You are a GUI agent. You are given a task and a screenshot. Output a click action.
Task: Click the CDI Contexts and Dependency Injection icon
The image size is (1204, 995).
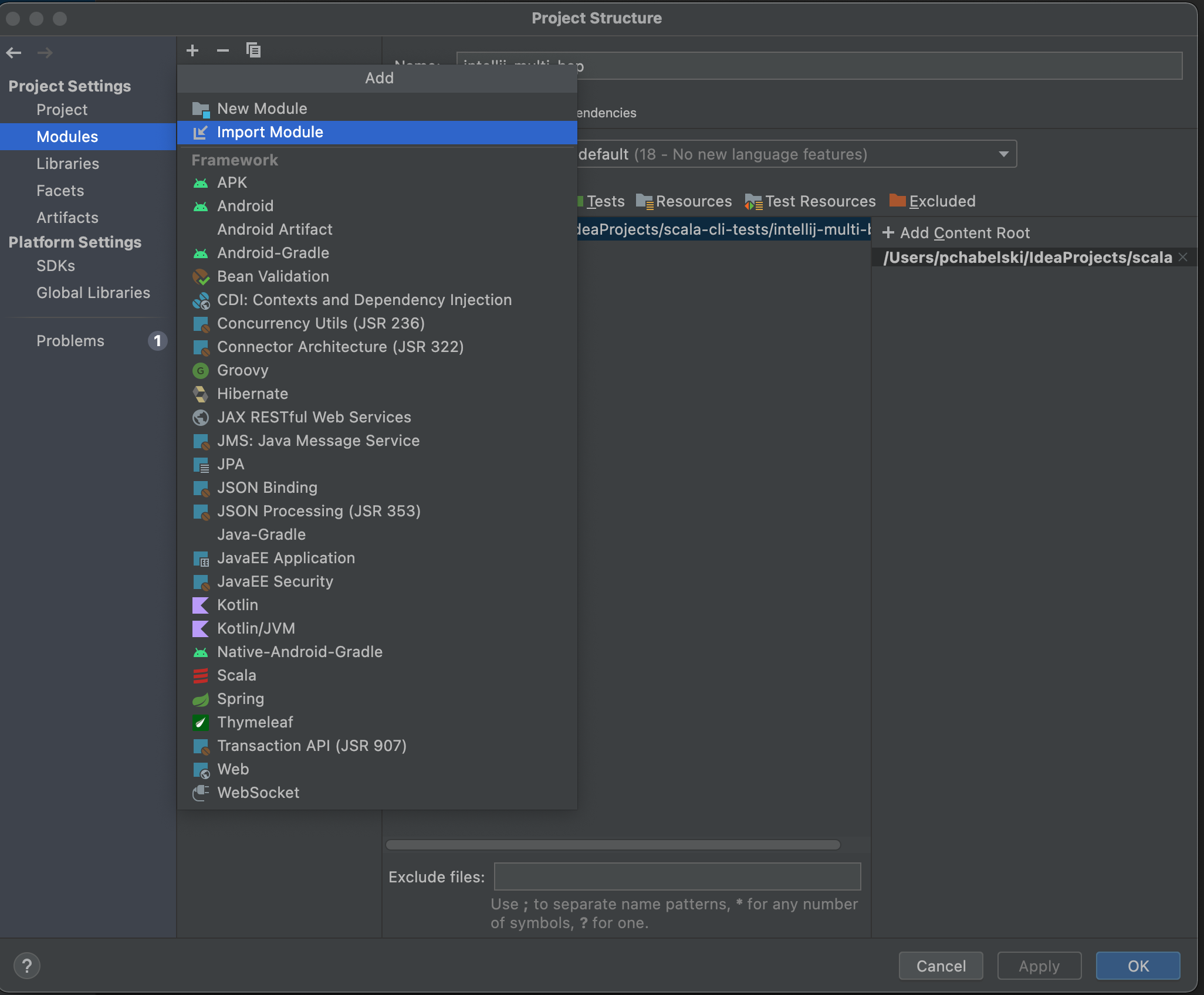click(201, 299)
